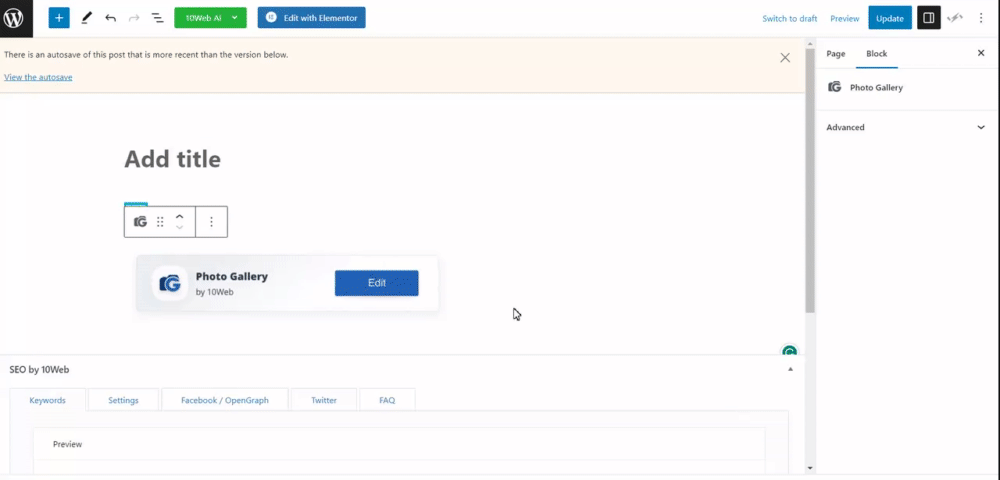Open the strikethrough plugin icon in toolbar
This screenshot has width=1000, height=480.
pyautogui.click(x=955, y=18)
